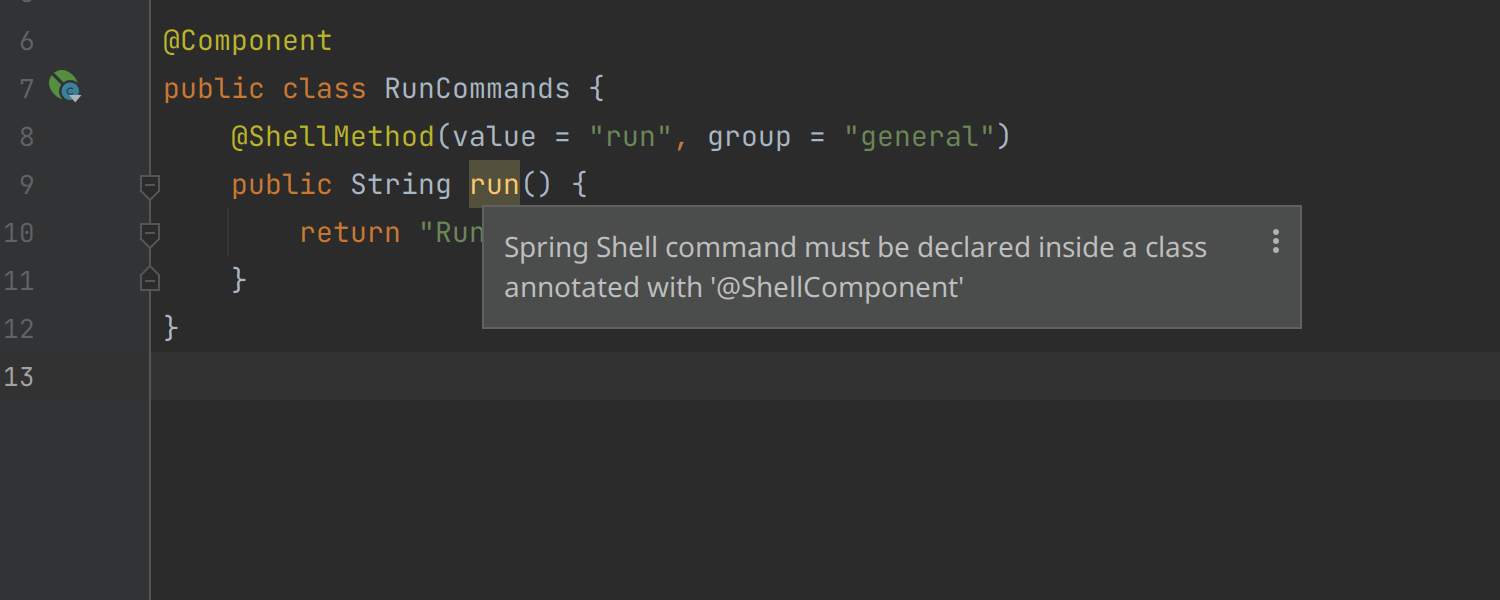
Task: Click the highlighted run method name
Action: click(x=494, y=185)
